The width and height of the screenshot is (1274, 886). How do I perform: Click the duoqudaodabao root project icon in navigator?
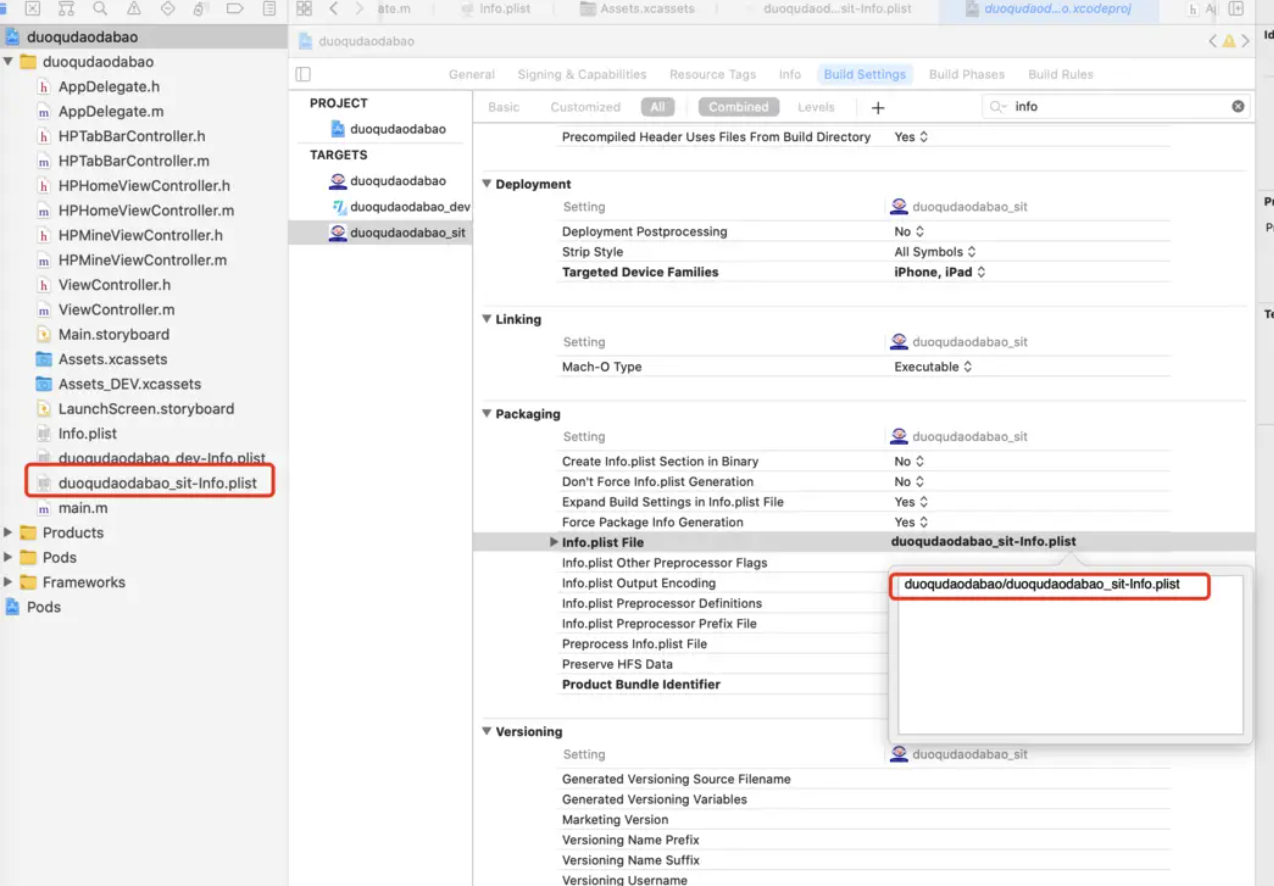click(x=12, y=37)
